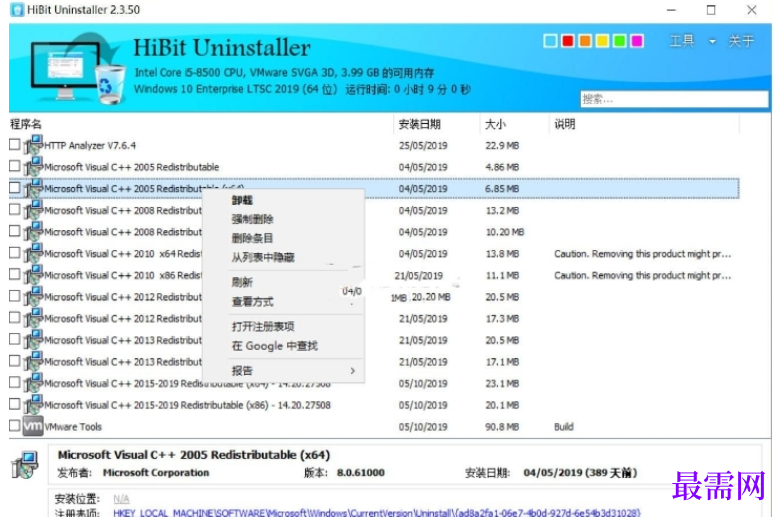
Task: Click the 22.9 MB size cell
Action: coord(502,146)
